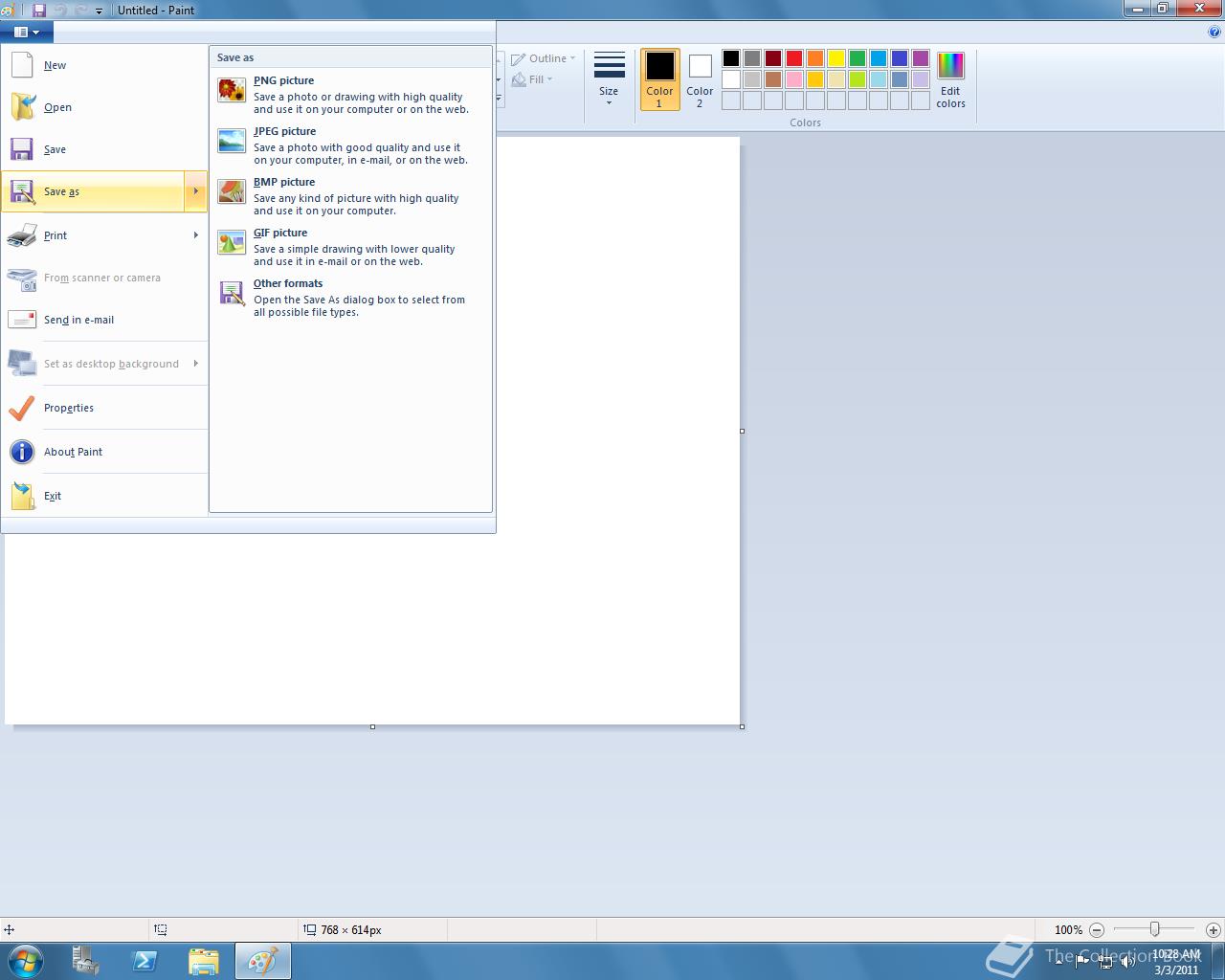Image resolution: width=1225 pixels, height=980 pixels.
Task: Pick the pink rose color swatch
Action: 794,79
